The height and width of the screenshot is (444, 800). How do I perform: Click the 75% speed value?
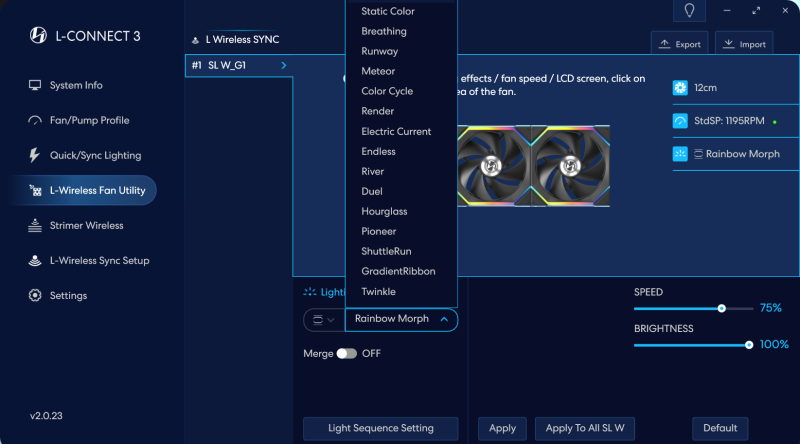pyautogui.click(x=770, y=308)
